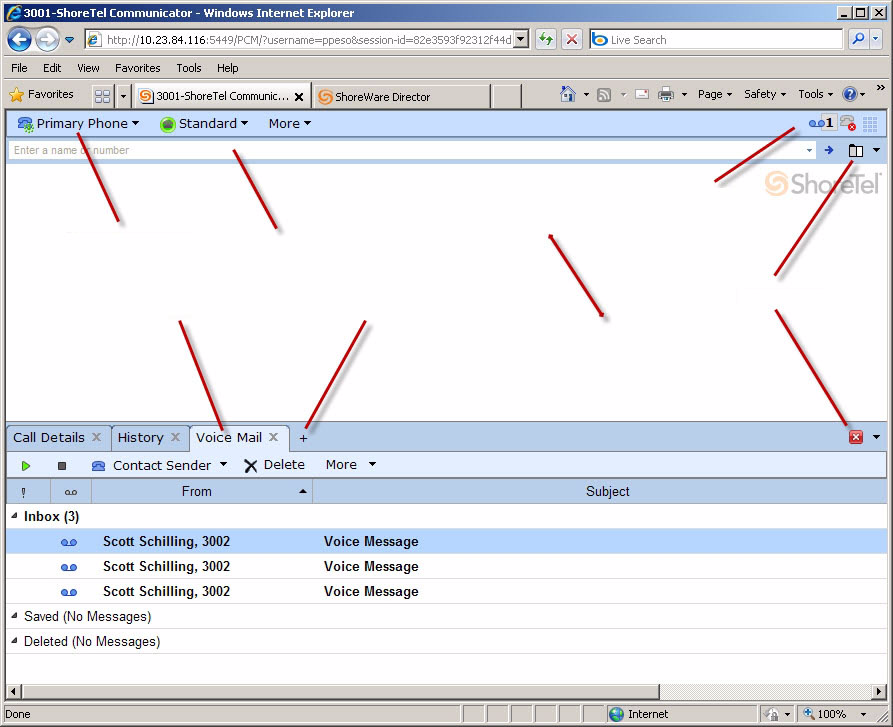
Task: Switch to the ShoreWare Director browser tab
Action: [x=402, y=97]
